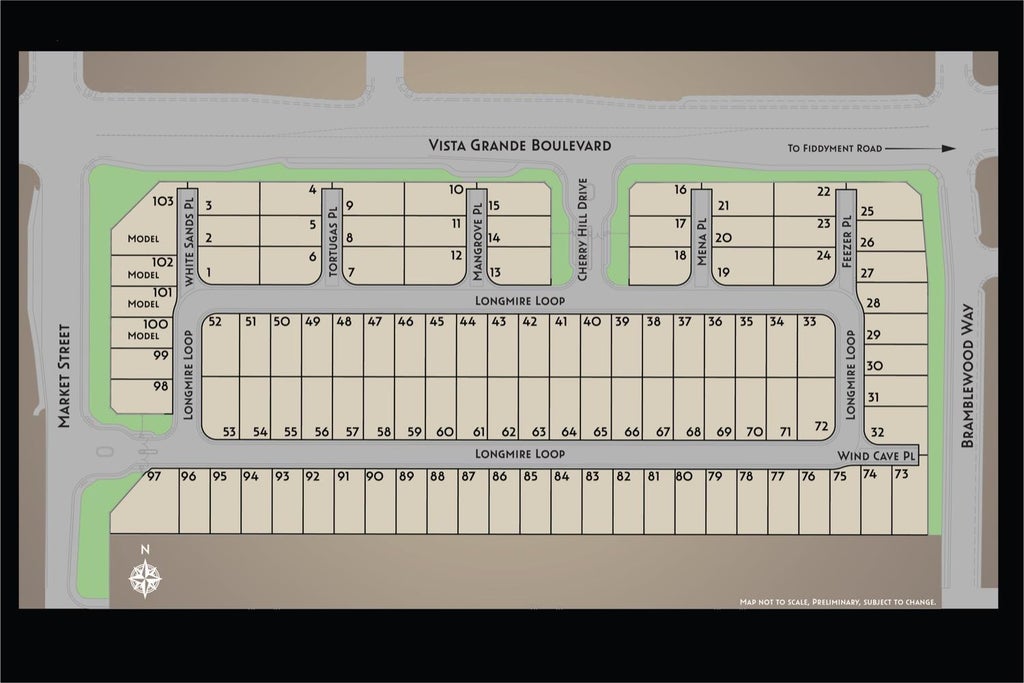Click the Vista Grande Boulevard label
Screen dimensions: 1024x683
pos(520,145)
